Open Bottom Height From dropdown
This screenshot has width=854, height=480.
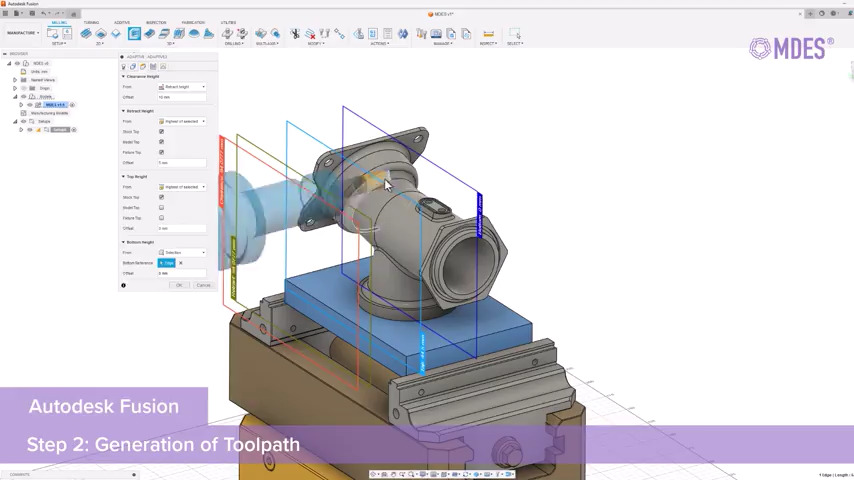click(x=182, y=253)
